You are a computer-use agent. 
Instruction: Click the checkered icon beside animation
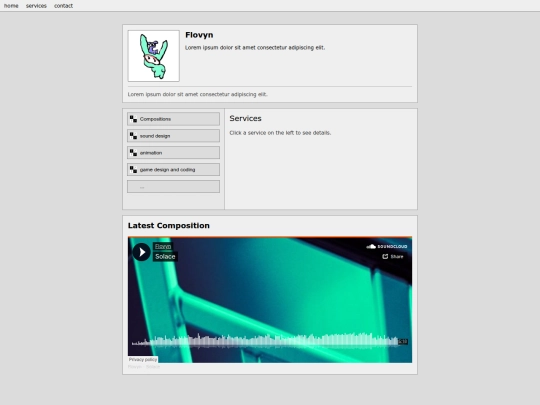tap(133, 153)
